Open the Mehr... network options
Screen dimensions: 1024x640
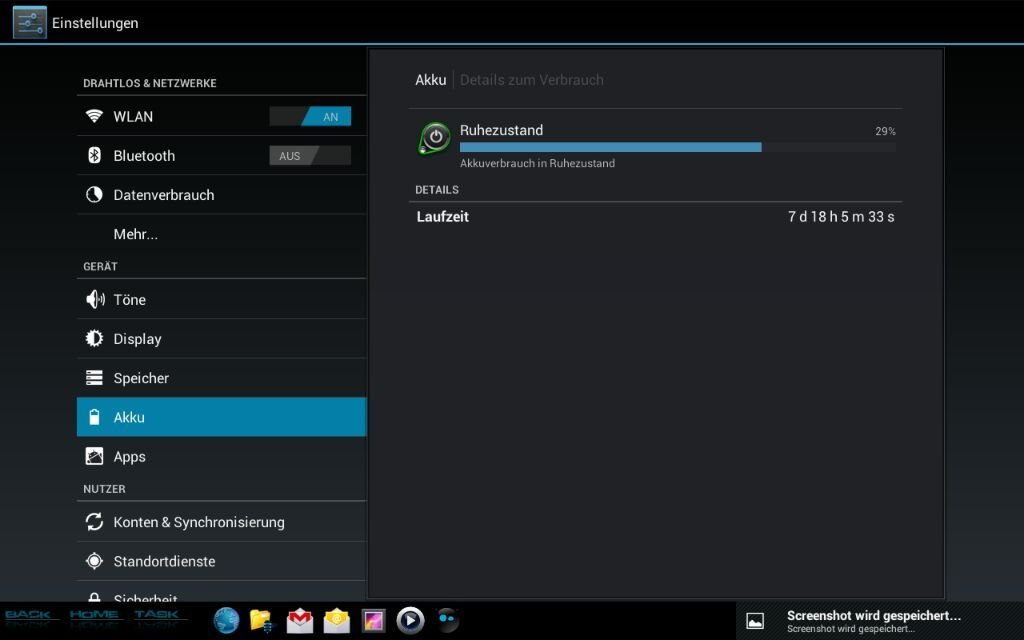221,234
